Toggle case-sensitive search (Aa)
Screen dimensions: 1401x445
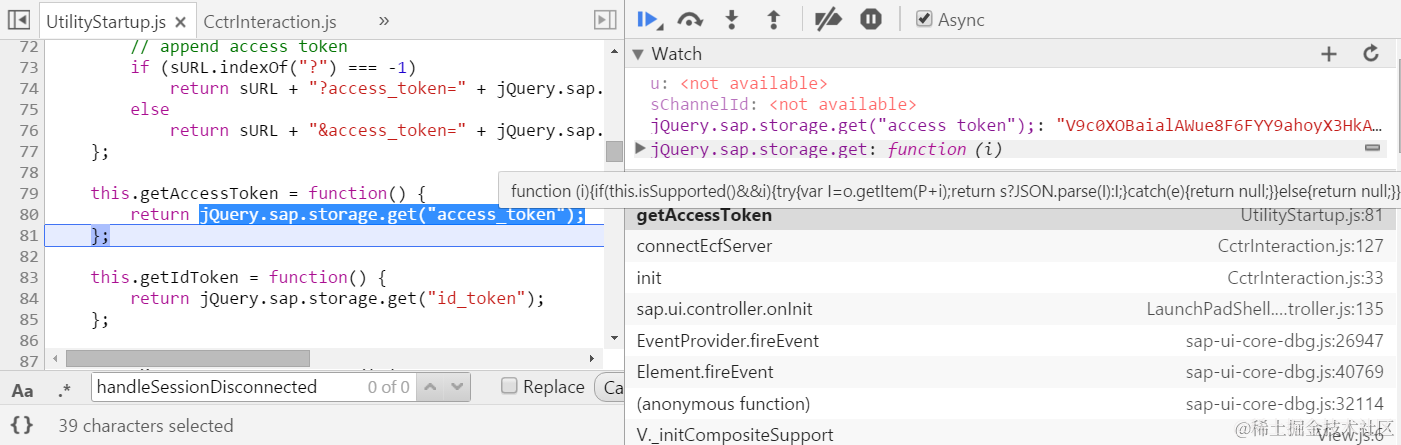(x=22, y=389)
